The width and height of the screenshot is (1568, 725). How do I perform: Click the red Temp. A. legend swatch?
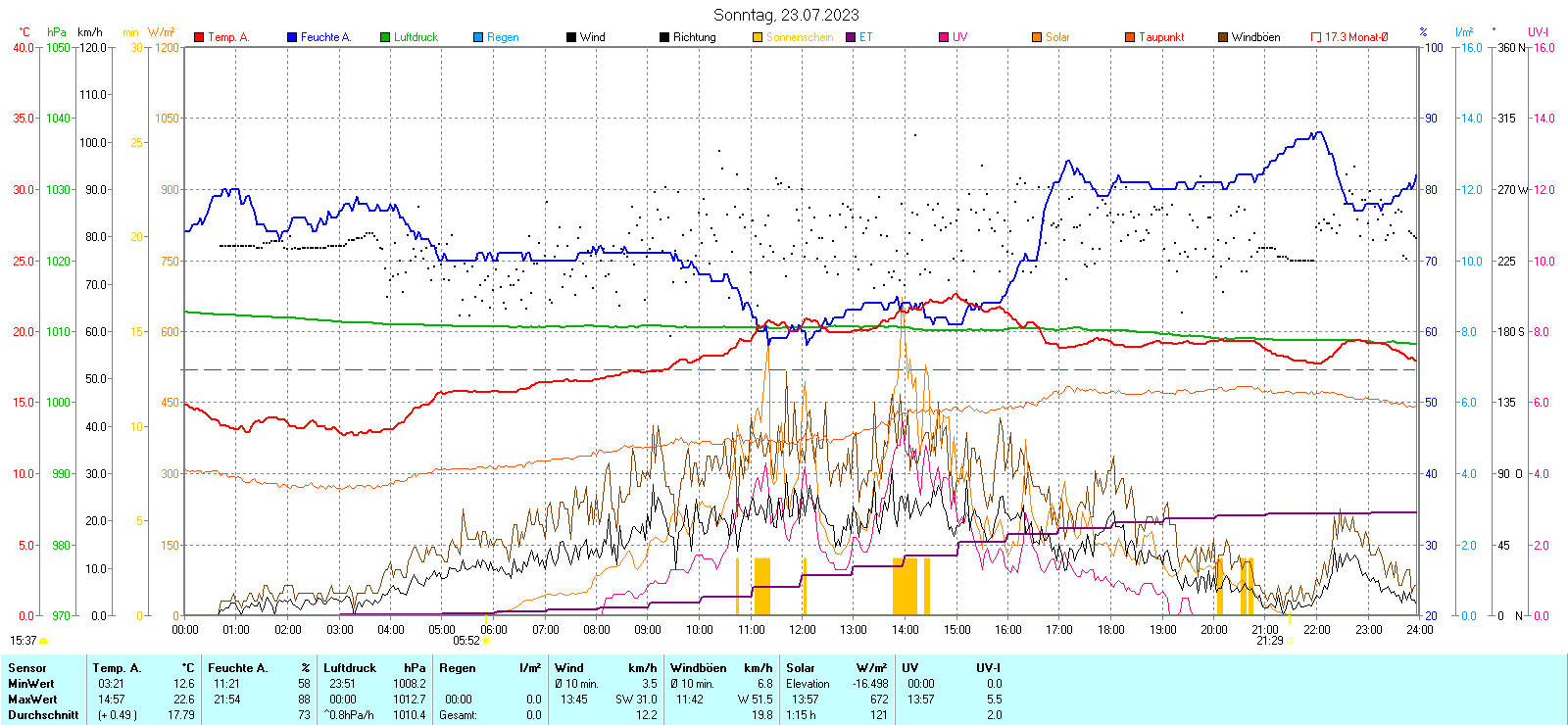(x=200, y=37)
